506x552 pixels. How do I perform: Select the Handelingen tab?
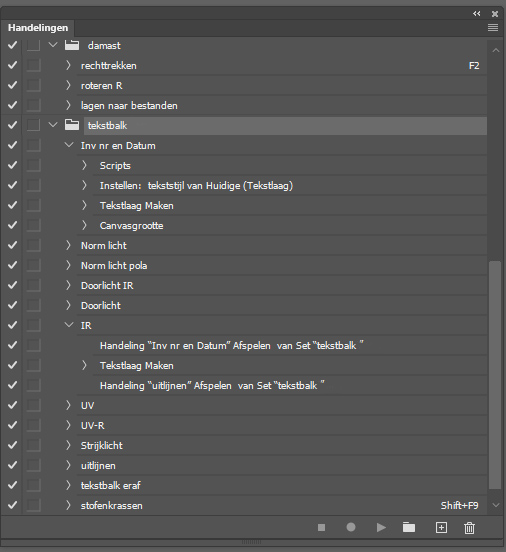pyautogui.click(x=38, y=27)
